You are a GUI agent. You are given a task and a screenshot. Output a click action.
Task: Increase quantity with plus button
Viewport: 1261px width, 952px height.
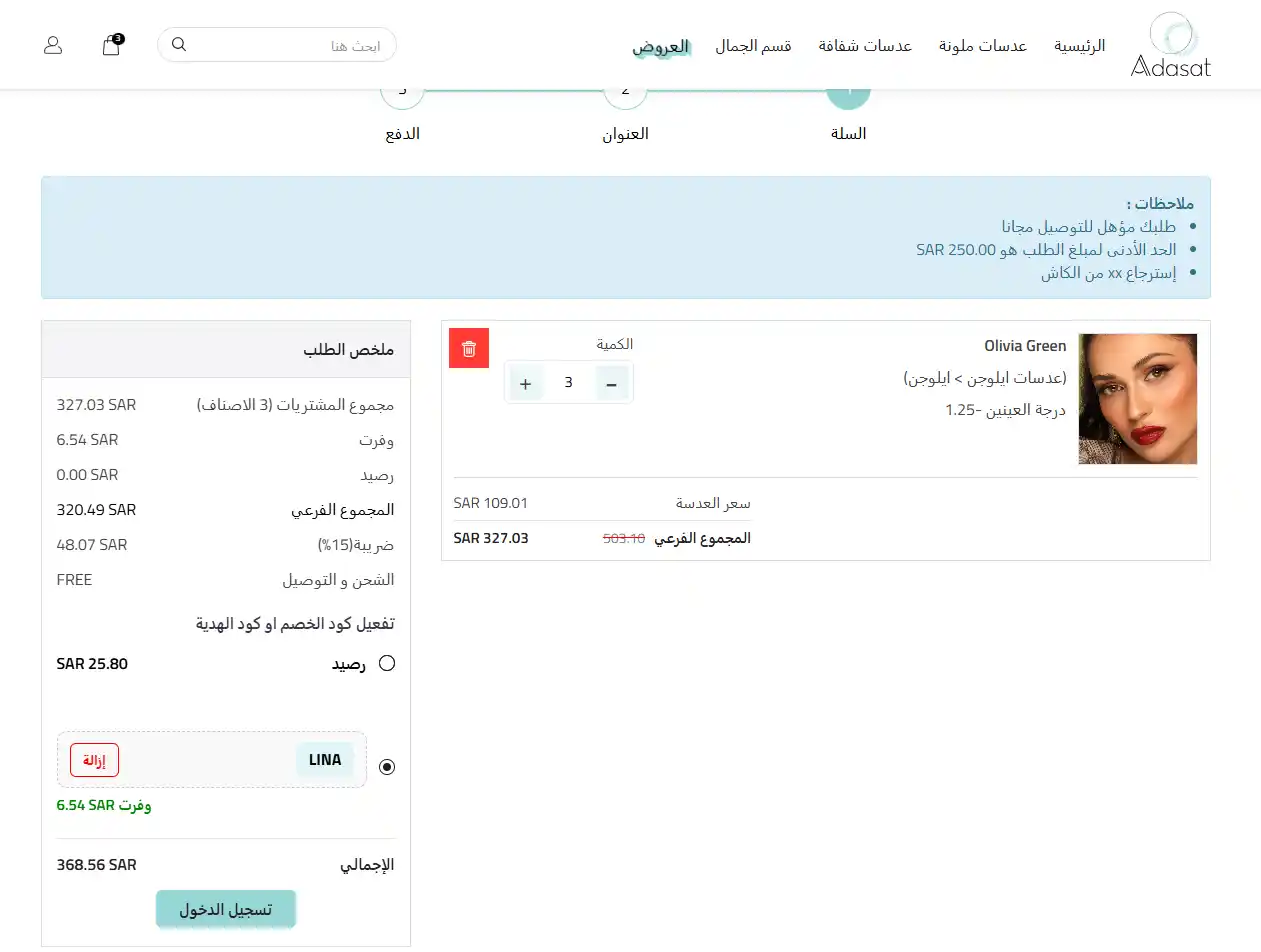click(526, 383)
